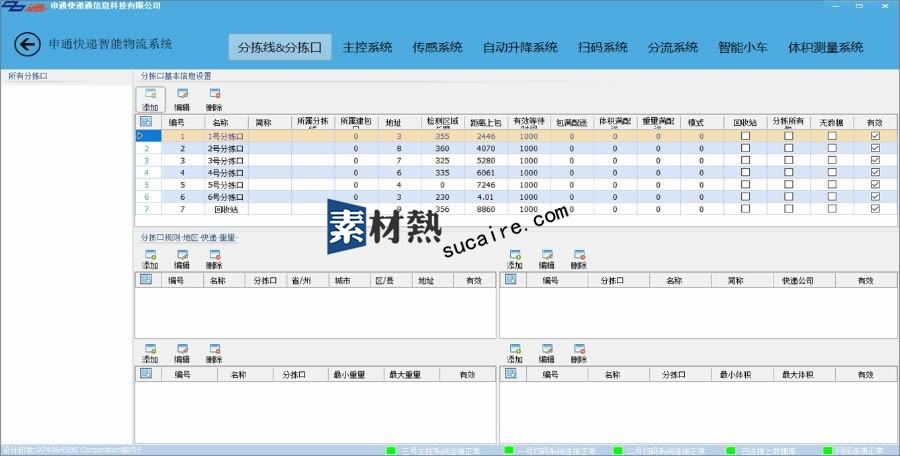Click 删除 icon in 分拣口基本信息设置 toolbar

(x=214, y=98)
